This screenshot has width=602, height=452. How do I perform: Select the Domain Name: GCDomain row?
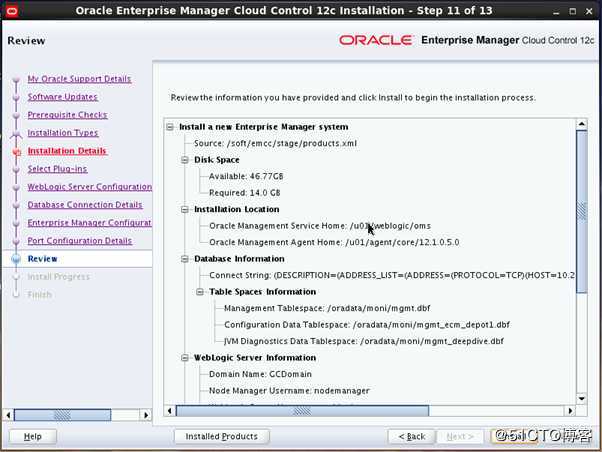tap(260, 374)
